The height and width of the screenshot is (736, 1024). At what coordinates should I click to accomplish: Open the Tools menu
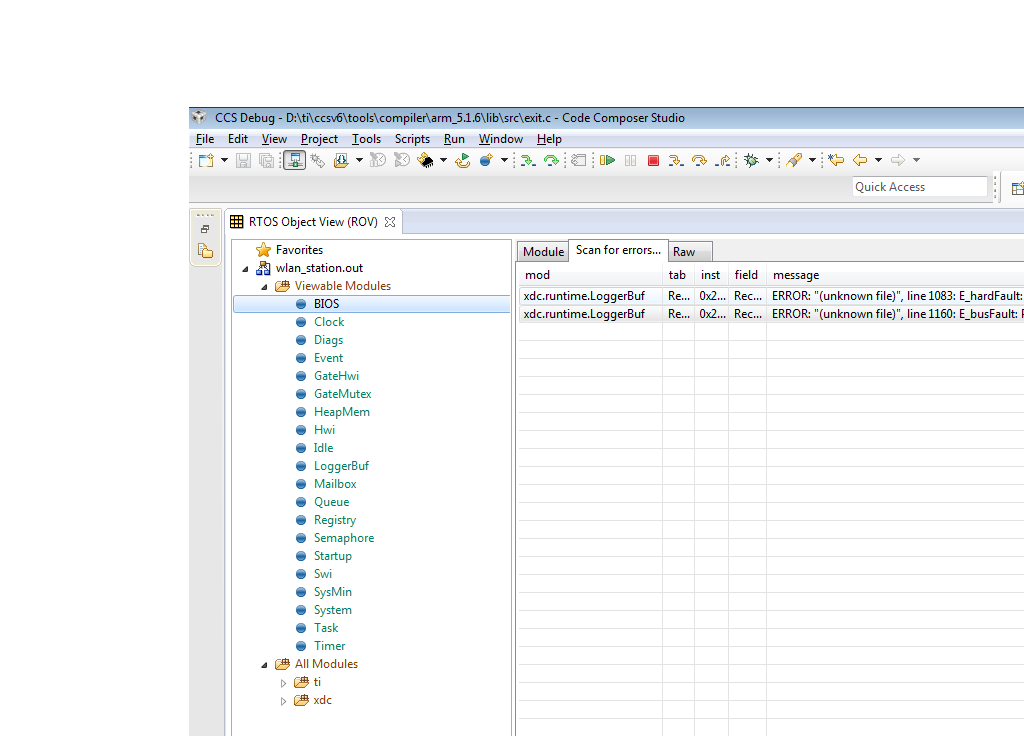point(366,139)
